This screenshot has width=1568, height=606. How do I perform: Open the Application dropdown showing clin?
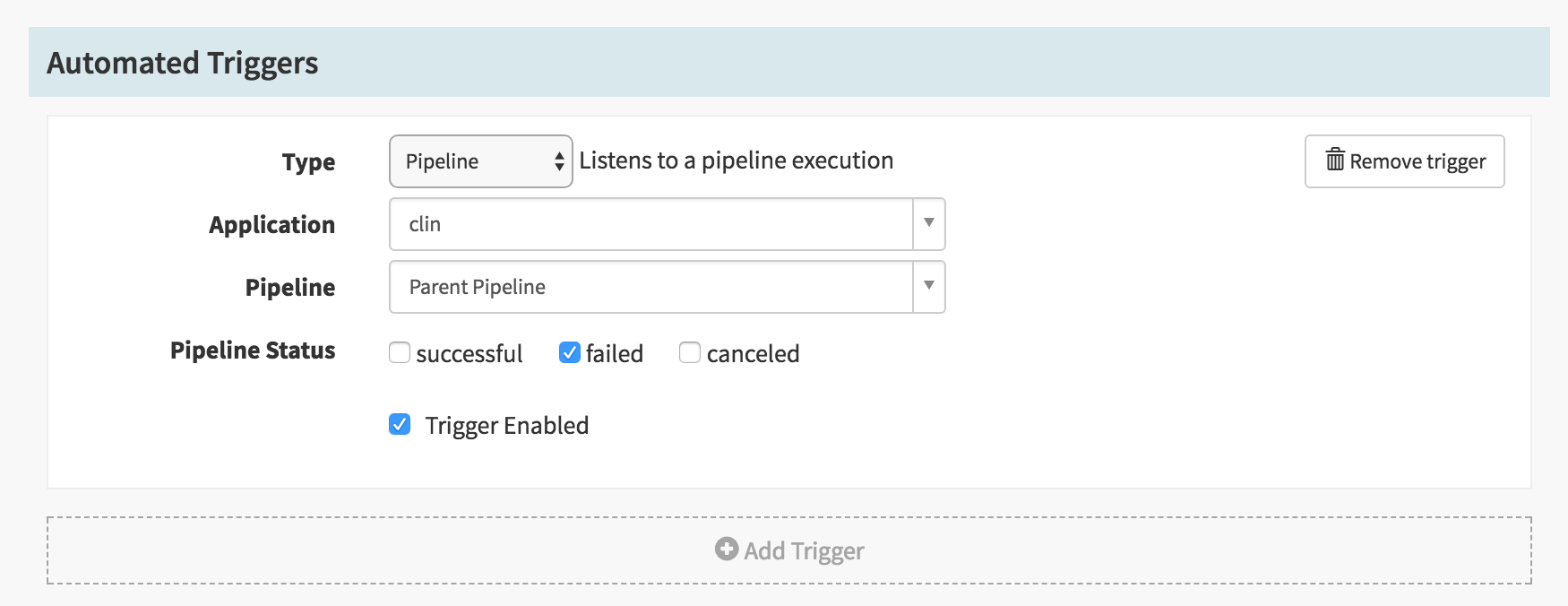pos(668,224)
